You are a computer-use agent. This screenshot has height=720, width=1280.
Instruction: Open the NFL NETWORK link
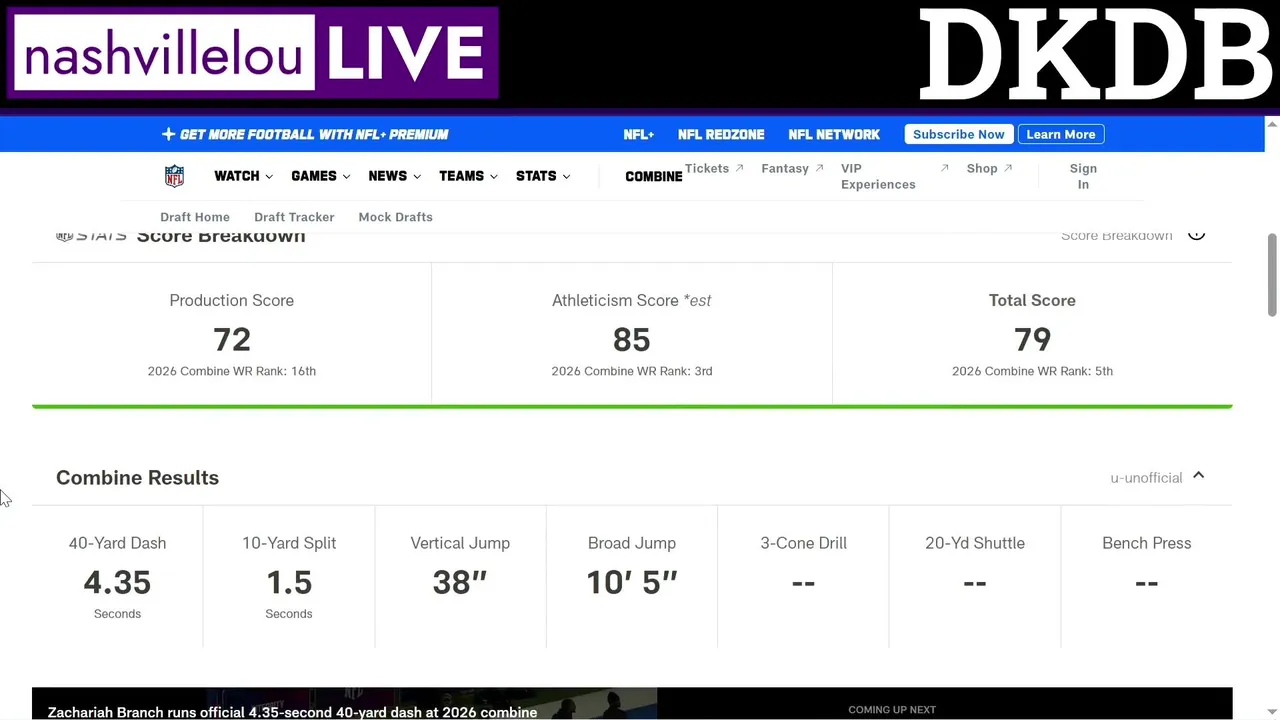click(x=834, y=134)
